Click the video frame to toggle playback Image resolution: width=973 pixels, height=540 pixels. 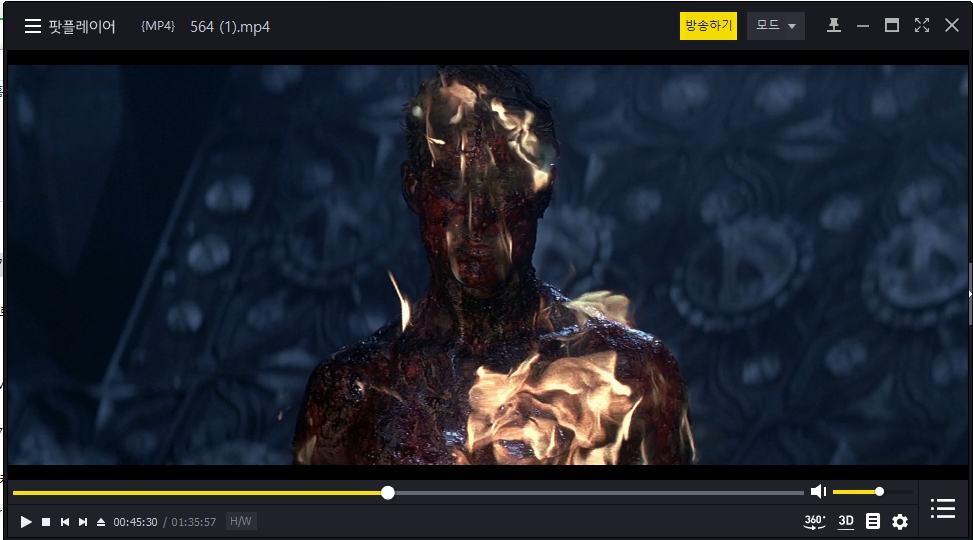click(488, 265)
